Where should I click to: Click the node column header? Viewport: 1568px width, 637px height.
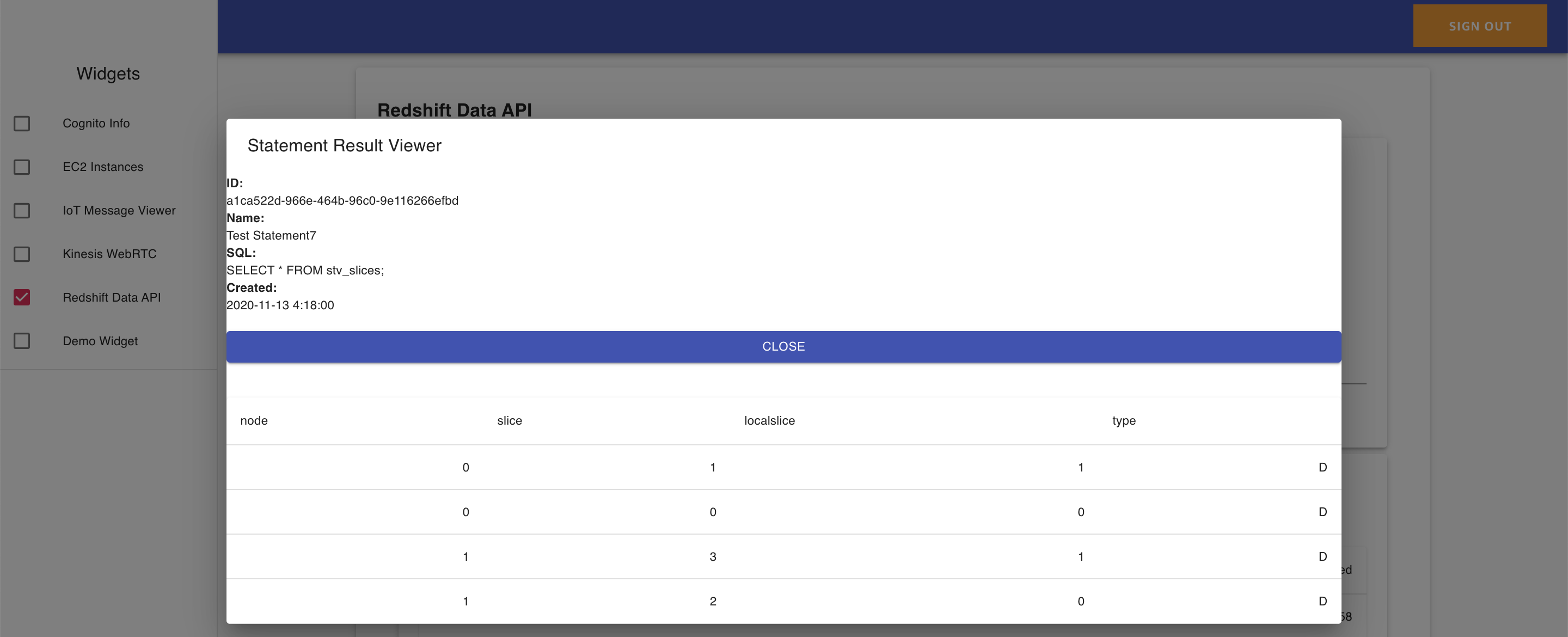pos(254,421)
